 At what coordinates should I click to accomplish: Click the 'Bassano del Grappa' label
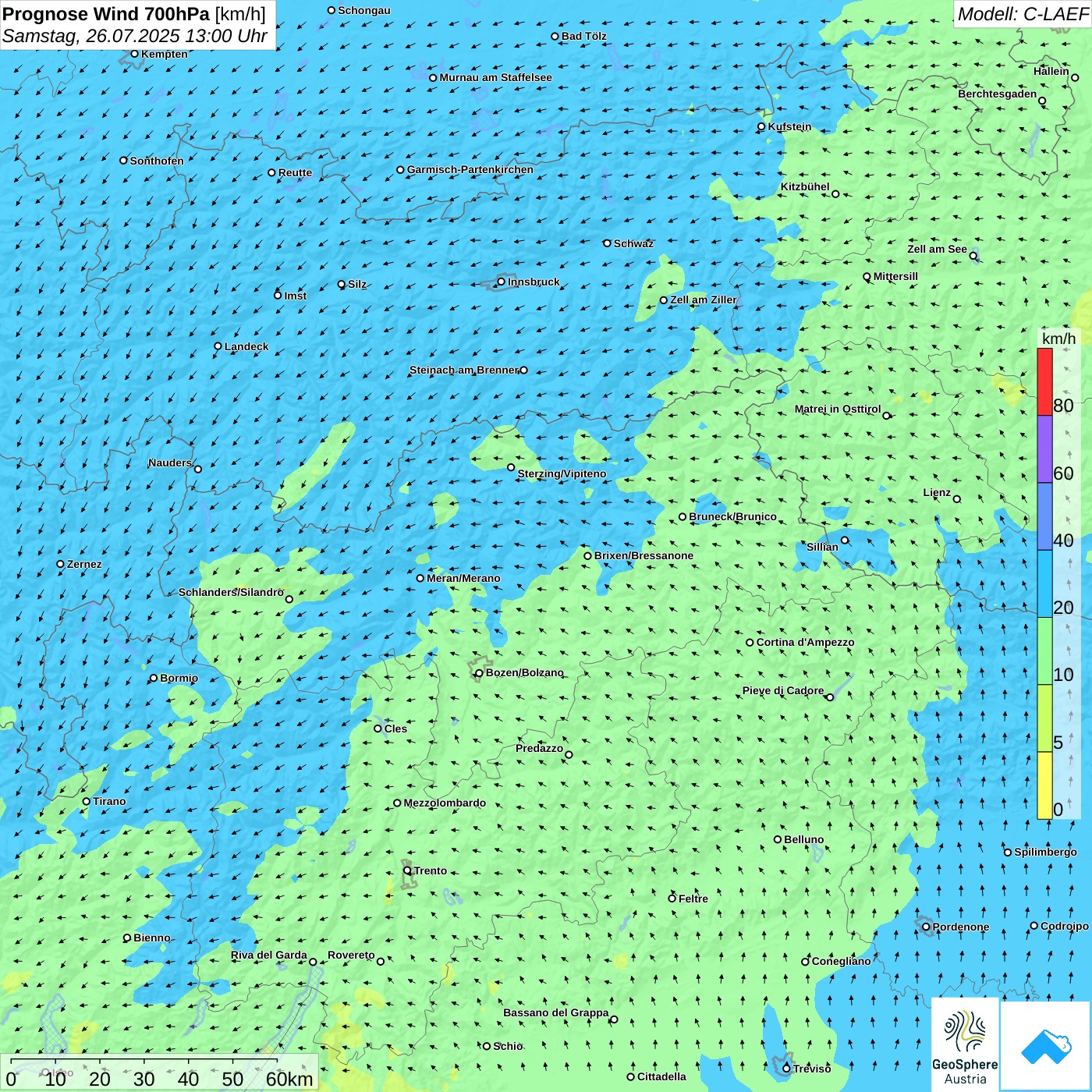(x=556, y=1012)
